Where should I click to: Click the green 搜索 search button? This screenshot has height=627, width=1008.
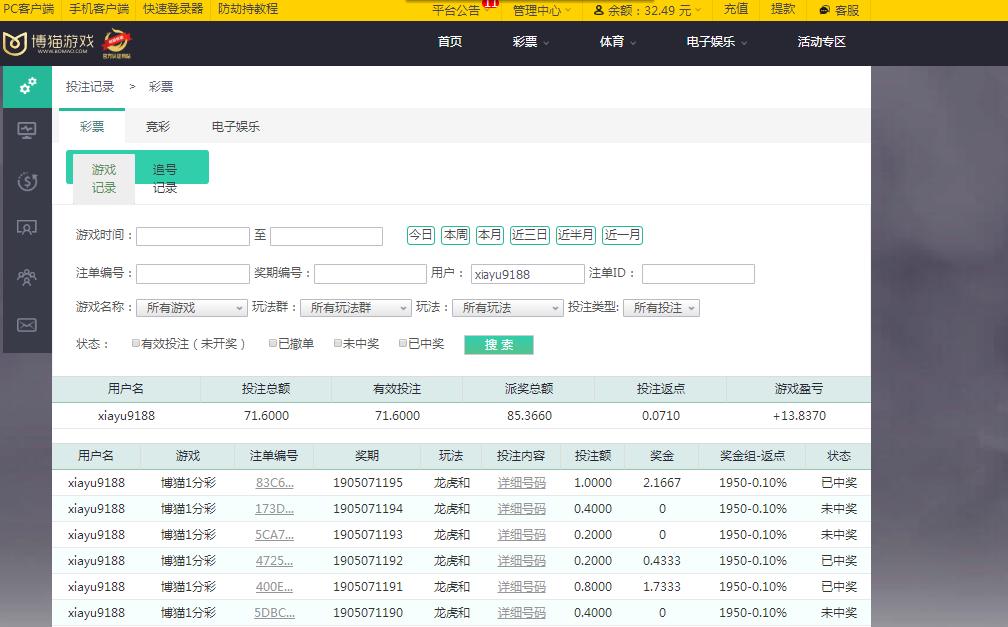click(498, 345)
